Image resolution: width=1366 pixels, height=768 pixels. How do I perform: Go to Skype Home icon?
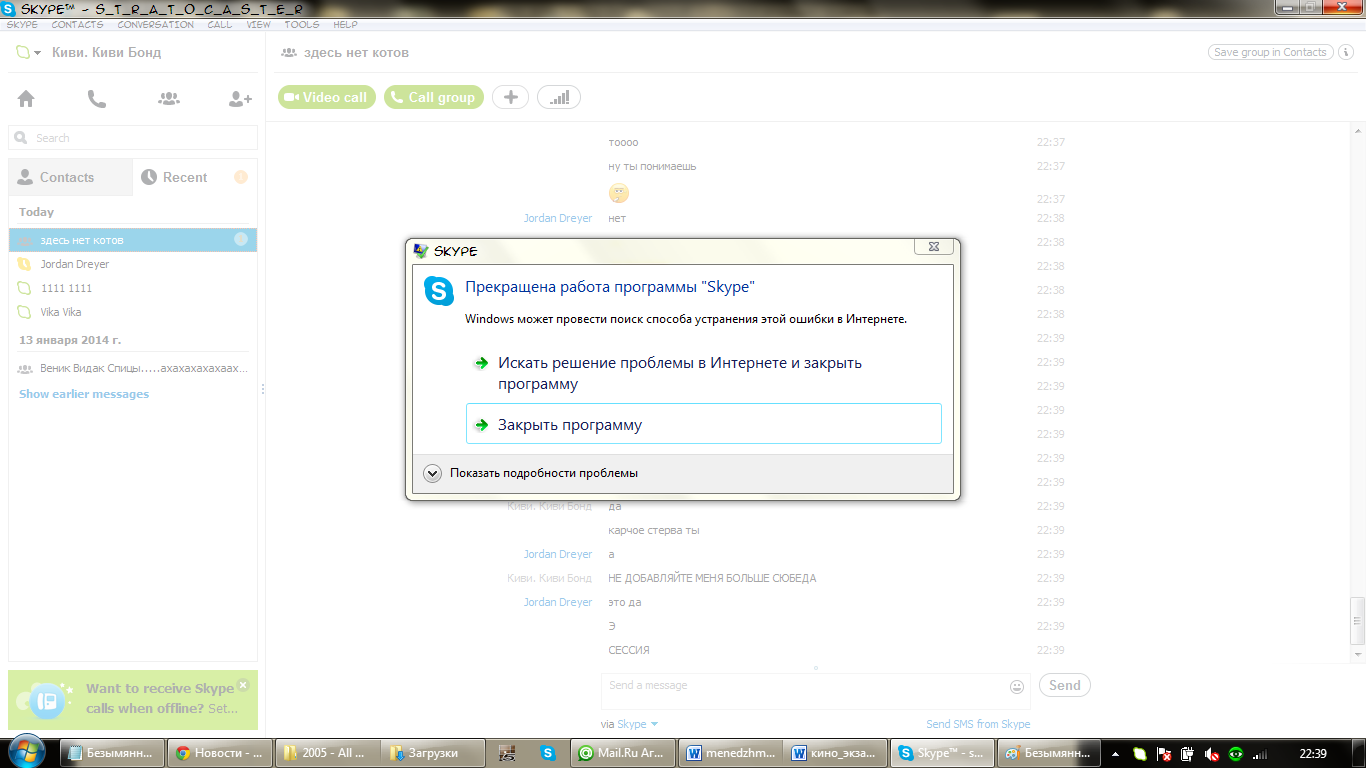[x=26, y=98]
